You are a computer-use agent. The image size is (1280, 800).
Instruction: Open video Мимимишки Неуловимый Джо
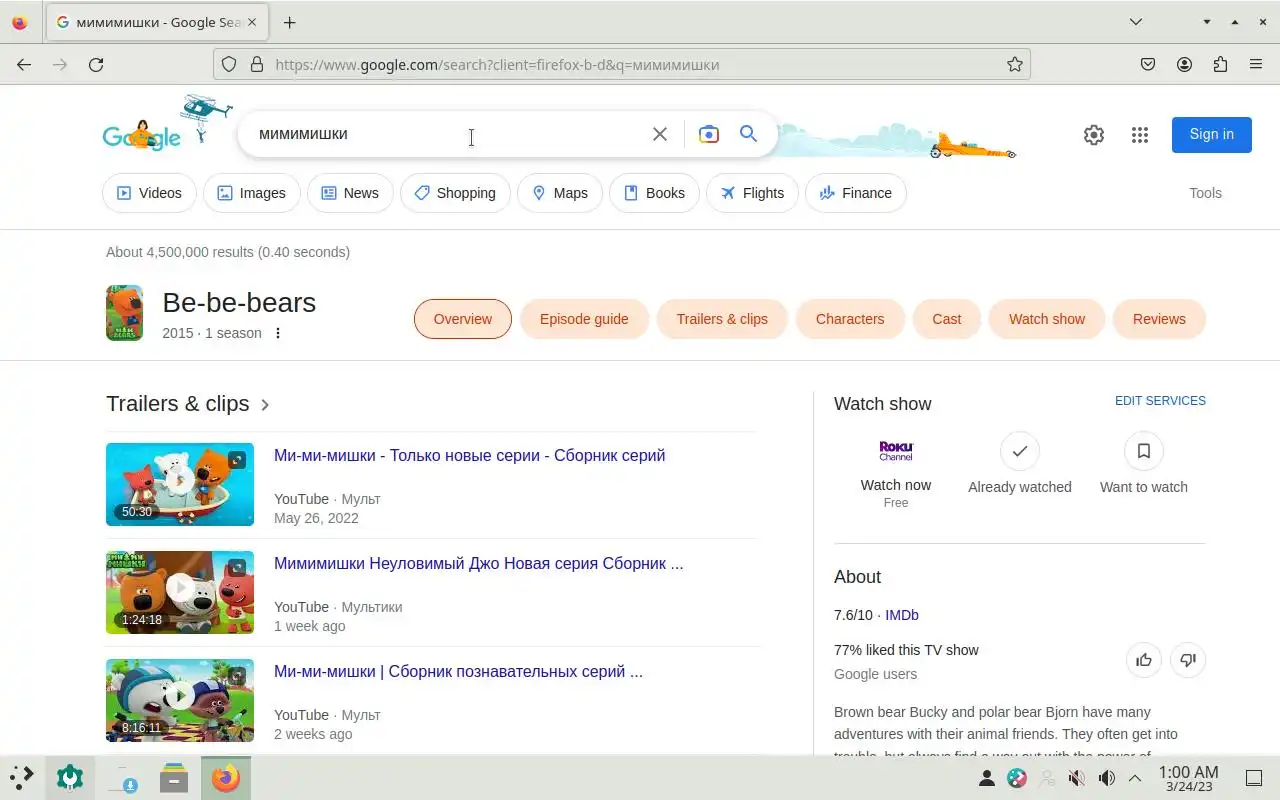click(x=479, y=564)
